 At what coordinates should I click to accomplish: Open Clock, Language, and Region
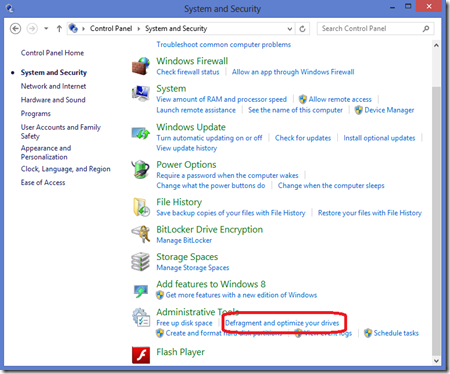click(x=65, y=169)
